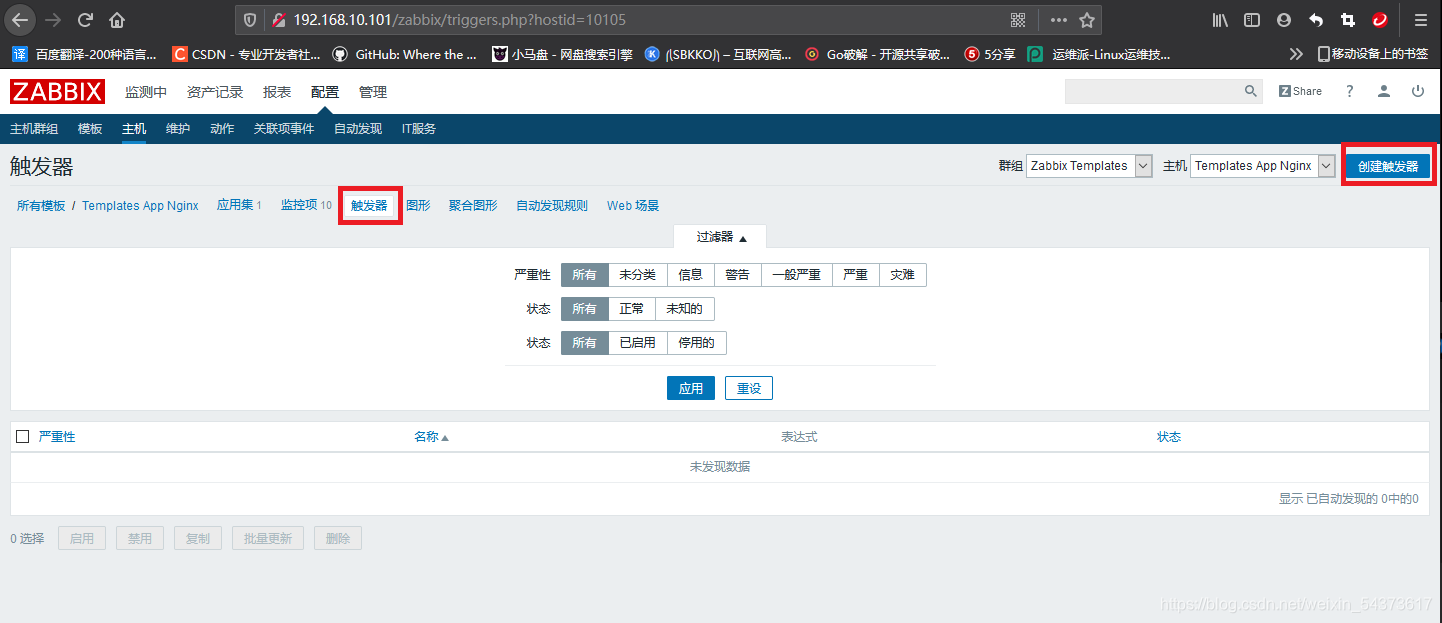Viewport: 1442px width, 623px height.
Task: Select status 已启用 option
Action: 638,343
